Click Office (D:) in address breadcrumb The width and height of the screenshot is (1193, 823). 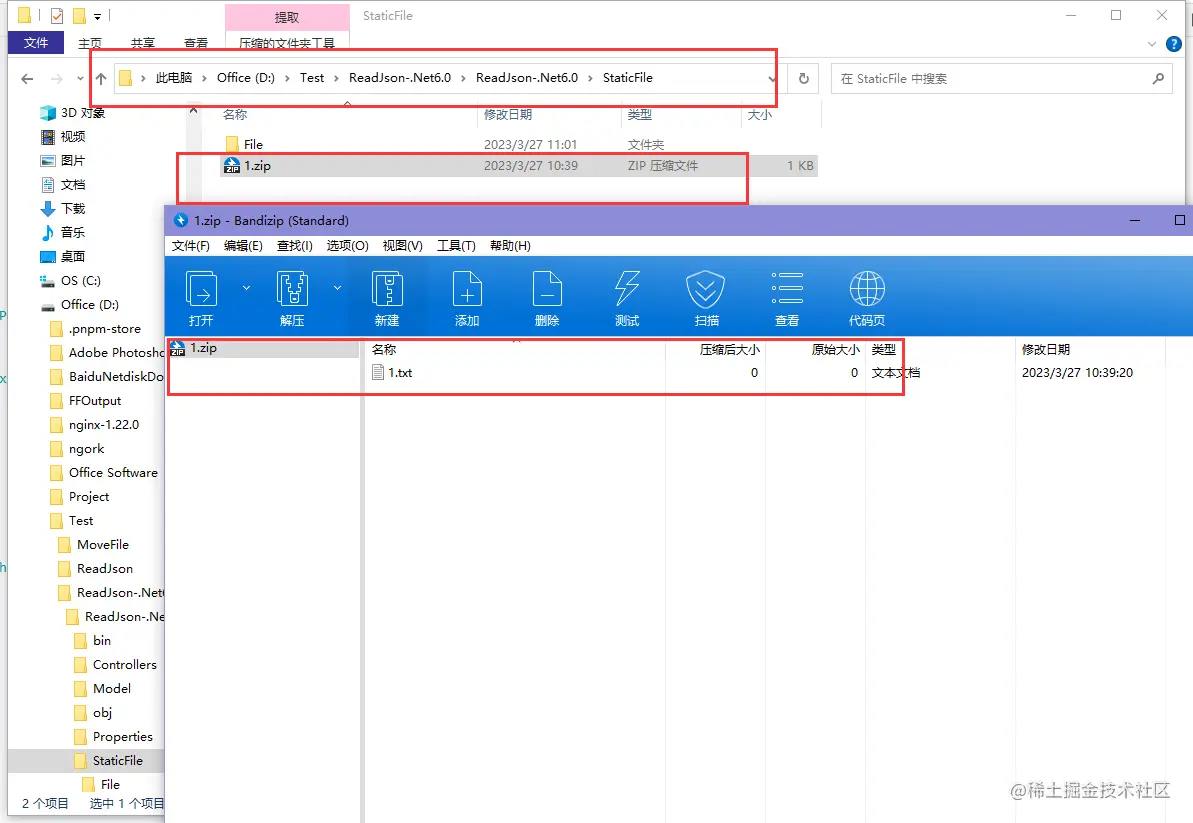coord(245,78)
